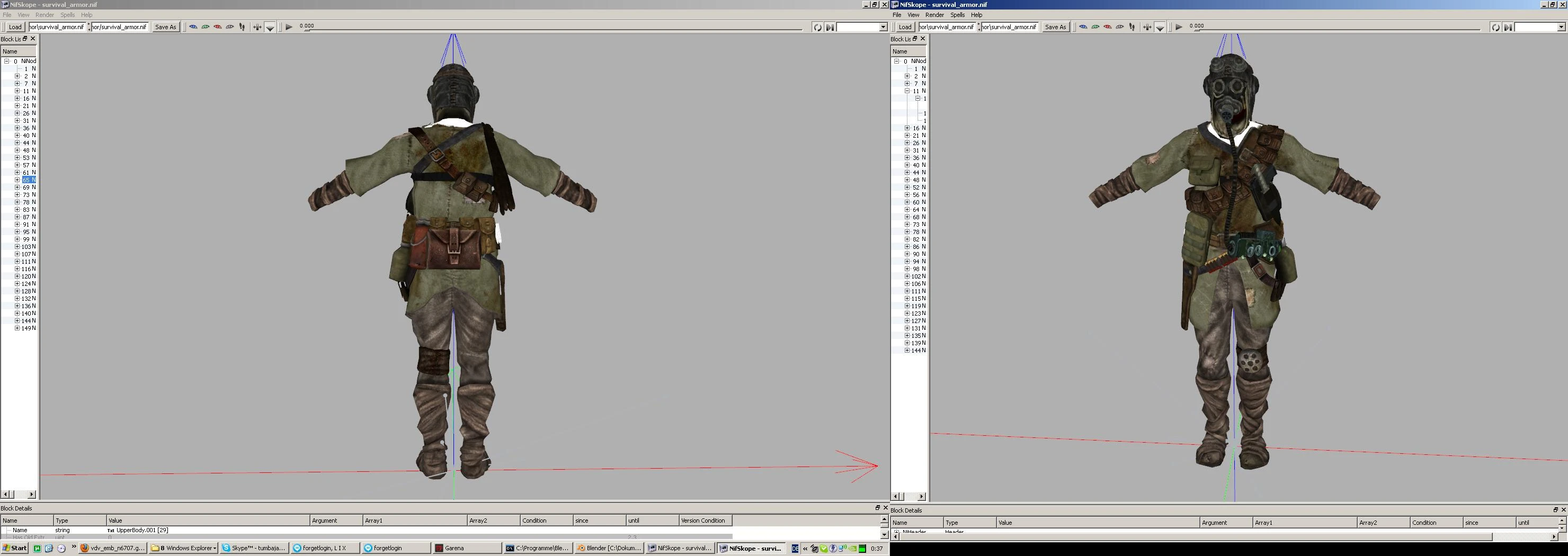Click the Value column header in left Block Details

[x=208, y=521]
